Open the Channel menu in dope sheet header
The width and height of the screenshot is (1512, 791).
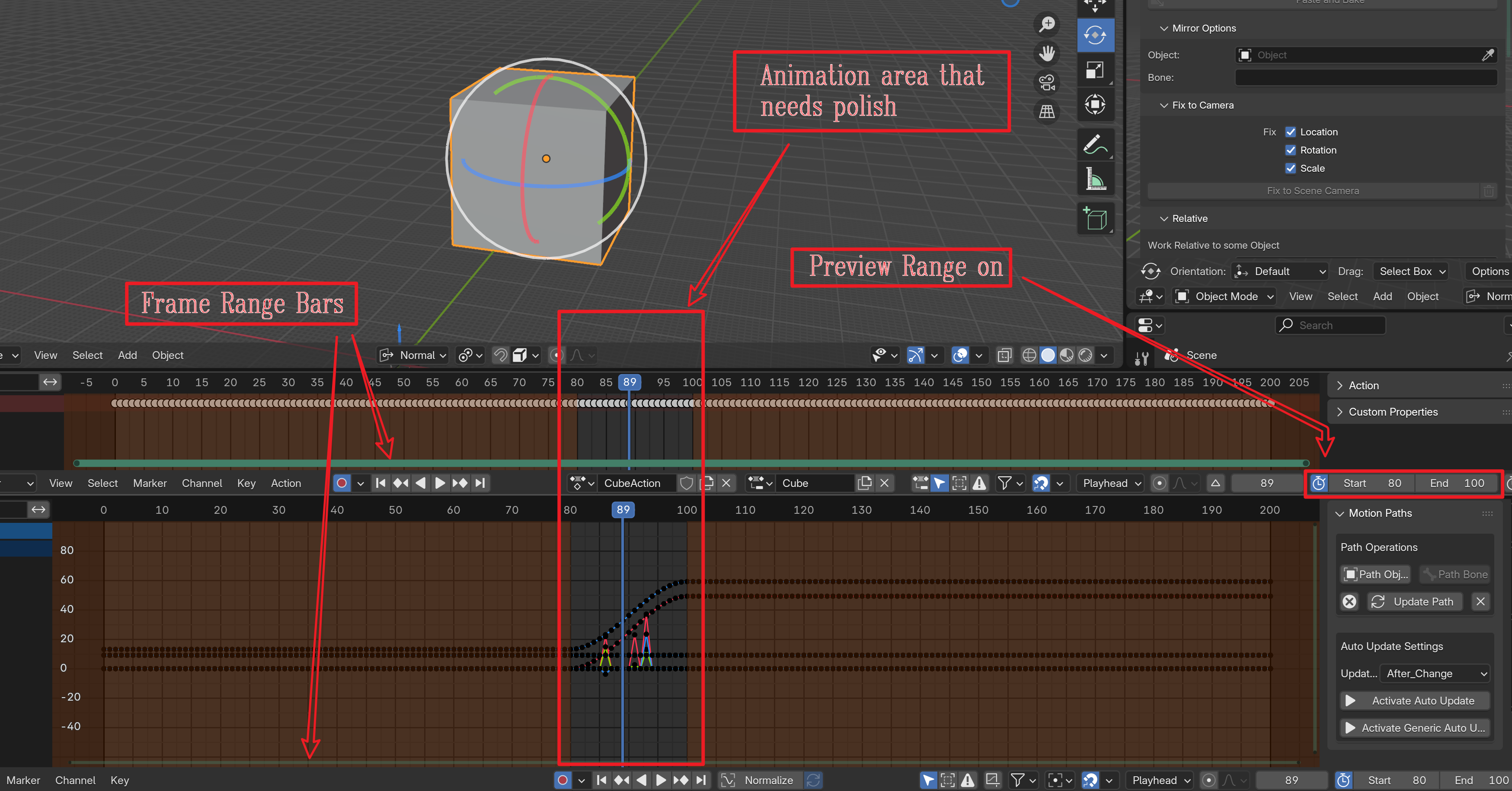[x=202, y=483]
